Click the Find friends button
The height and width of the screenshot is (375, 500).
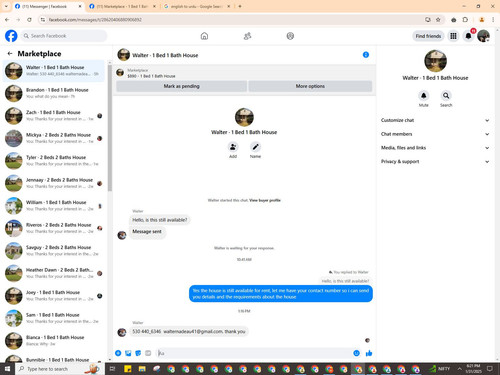click(x=428, y=36)
